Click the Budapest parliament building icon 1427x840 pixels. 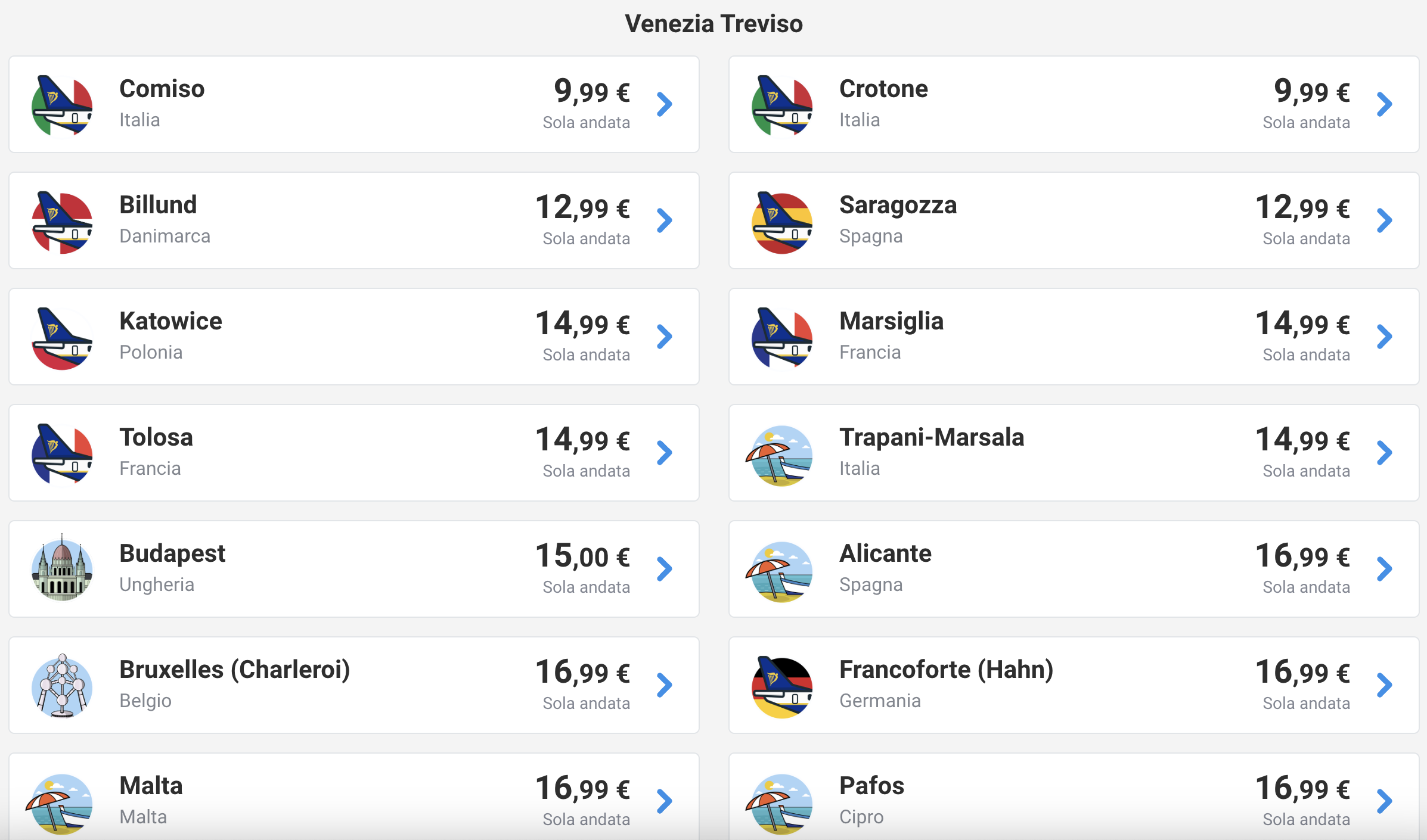62,568
